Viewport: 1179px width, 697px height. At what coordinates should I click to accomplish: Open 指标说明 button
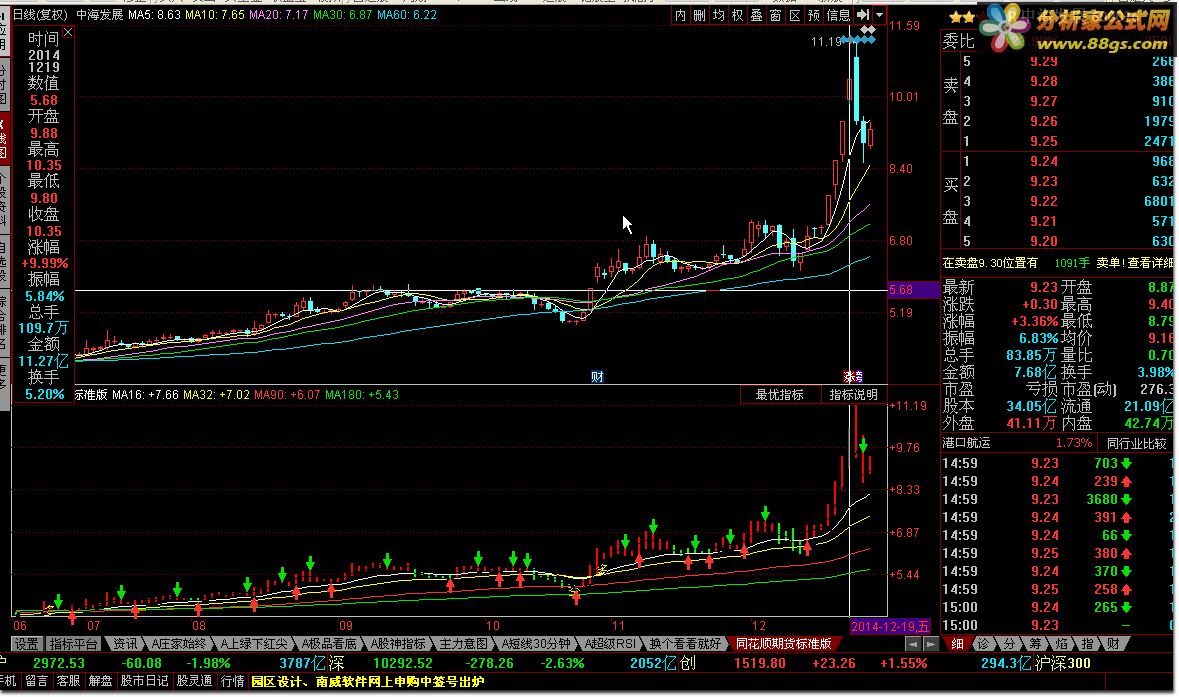click(853, 395)
